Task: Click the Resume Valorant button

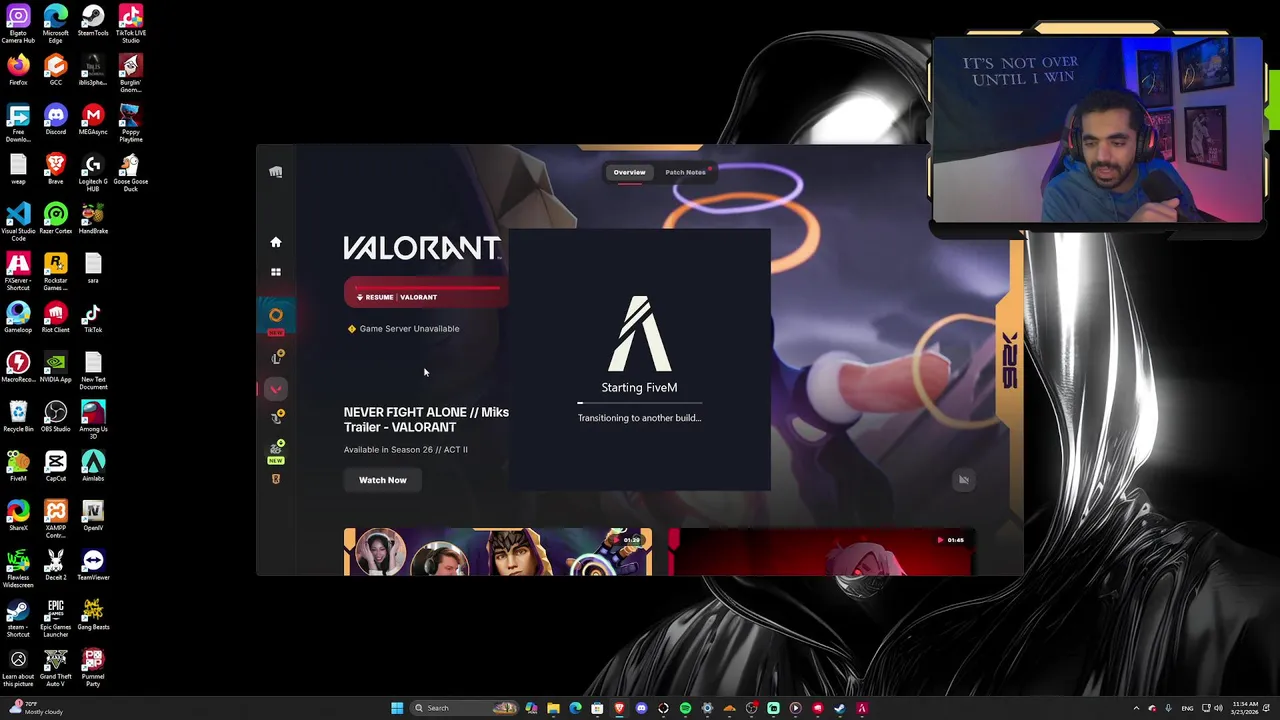Action: pos(426,293)
